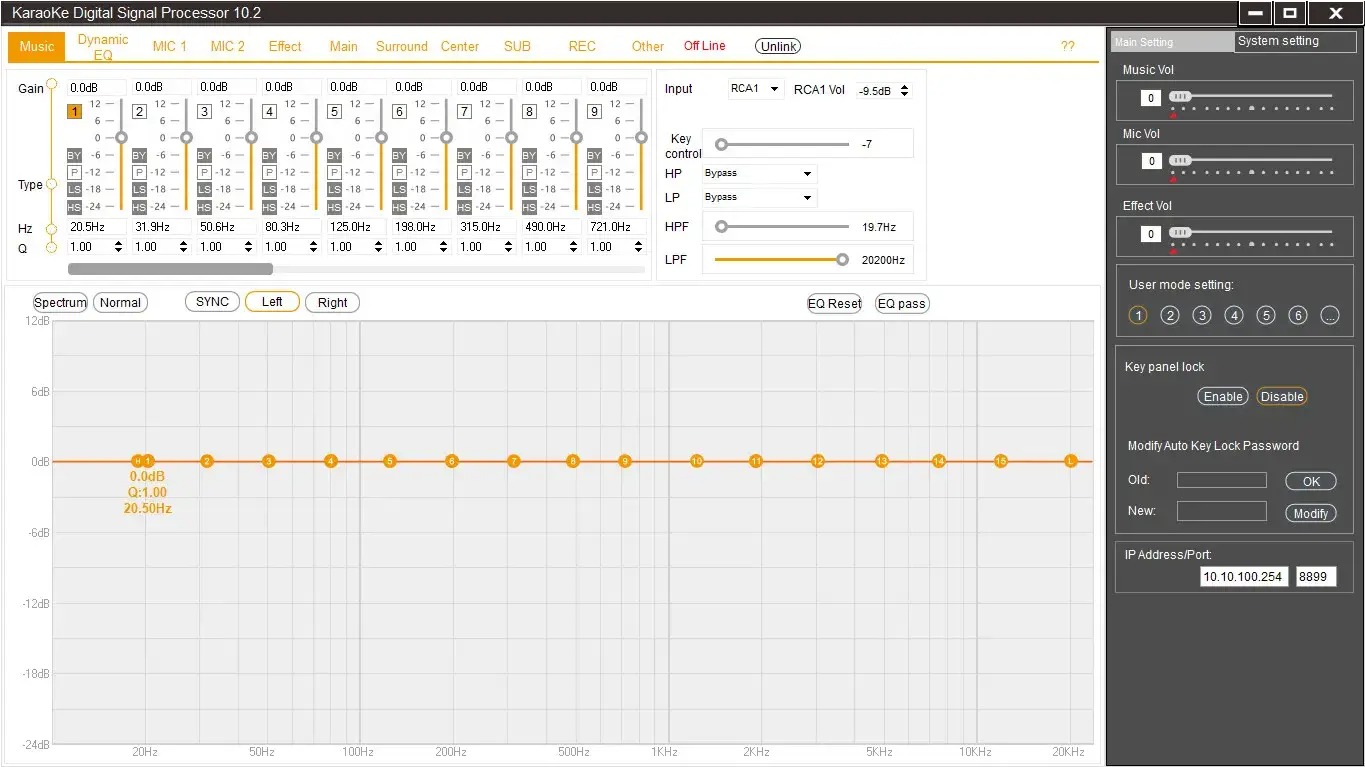Focus the IP address field 10.10.100.254
The height and width of the screenshot is (767, 1365).
pos(1243,576)
